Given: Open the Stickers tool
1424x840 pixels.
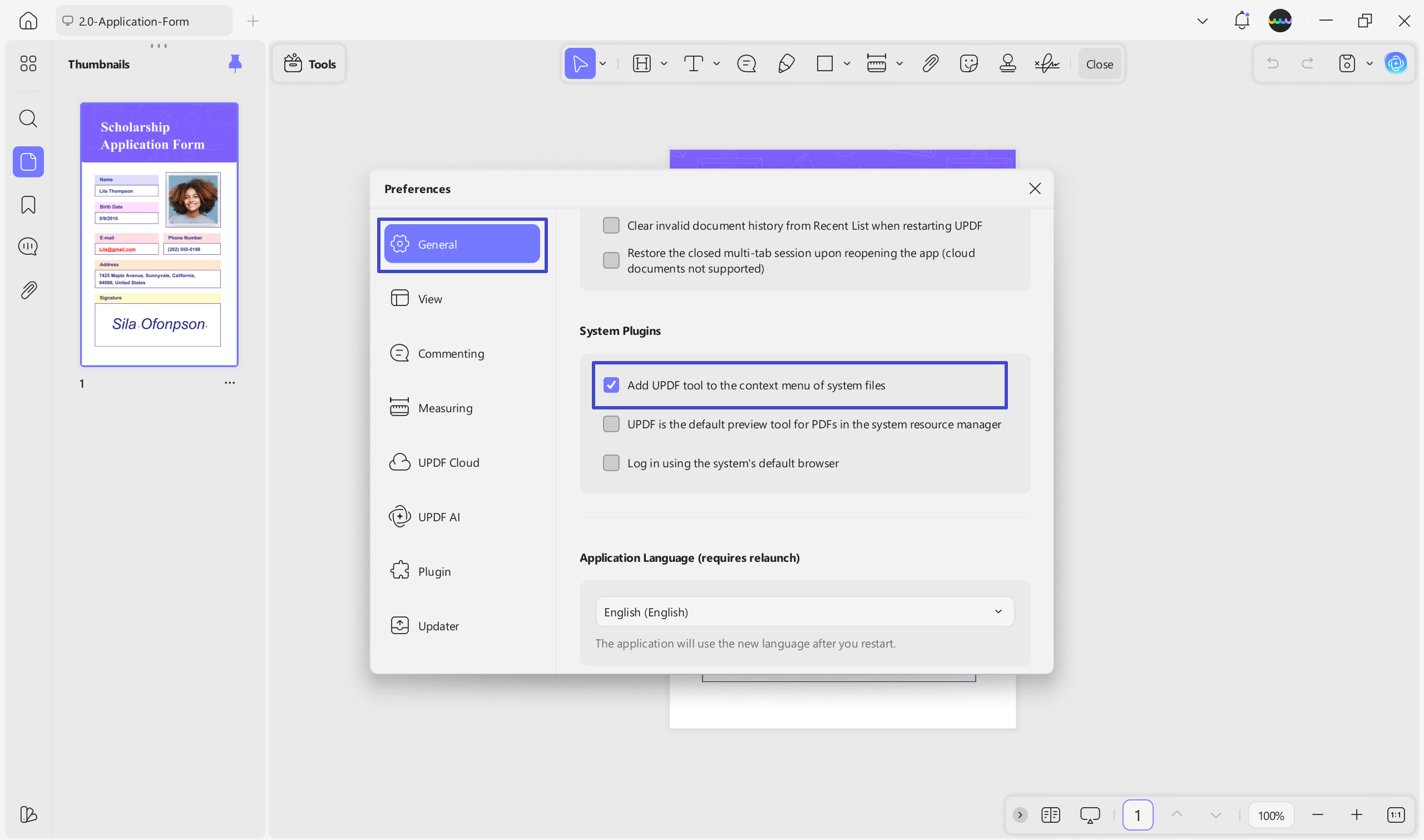Looking at the screenshot, I should click(968, 63).
